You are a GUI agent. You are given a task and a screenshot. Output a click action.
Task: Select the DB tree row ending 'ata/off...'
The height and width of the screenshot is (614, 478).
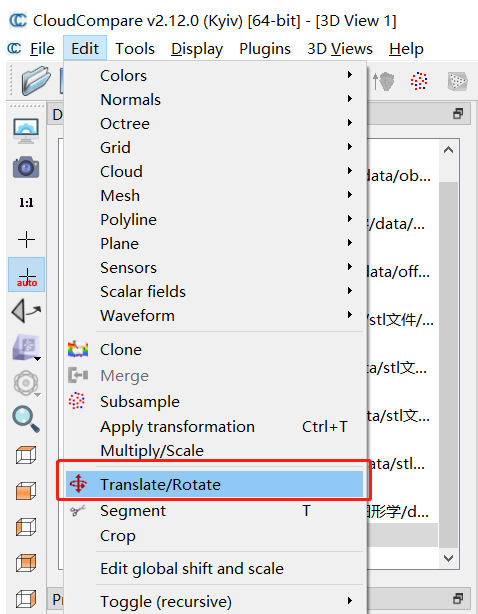pyautogui.click(x=401, y=272)
